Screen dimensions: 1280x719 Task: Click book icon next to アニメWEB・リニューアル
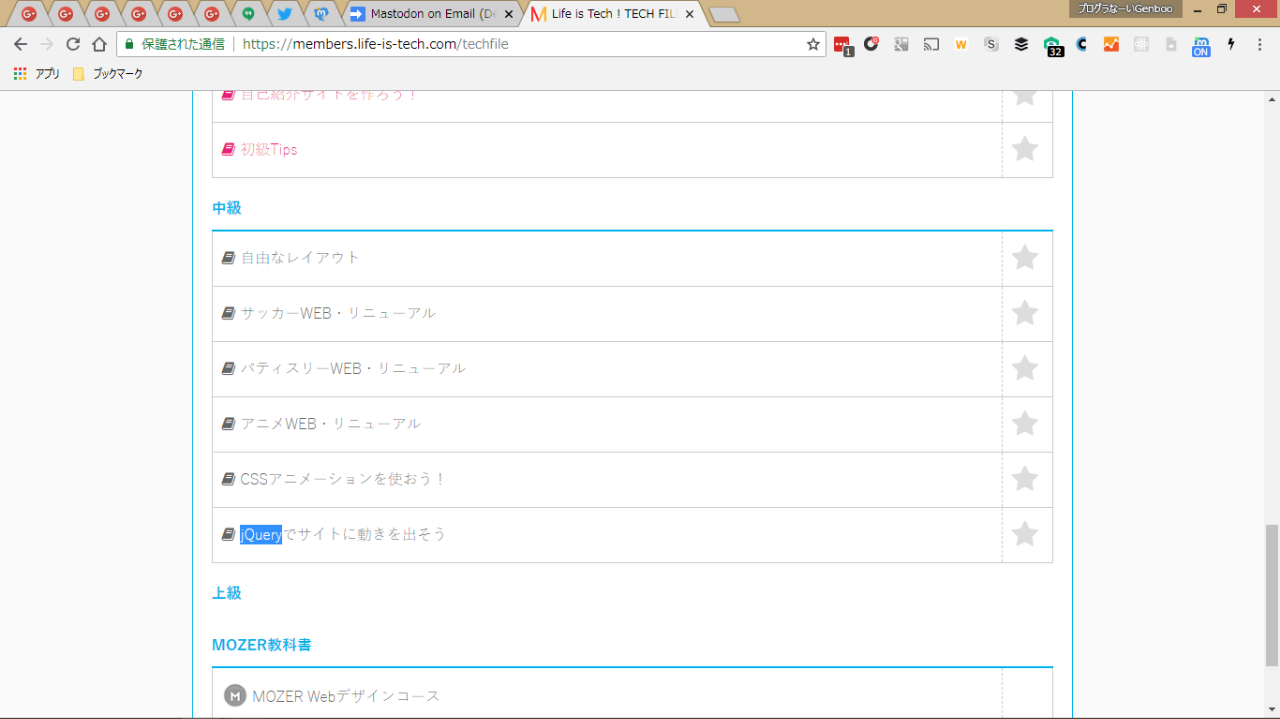228,424
